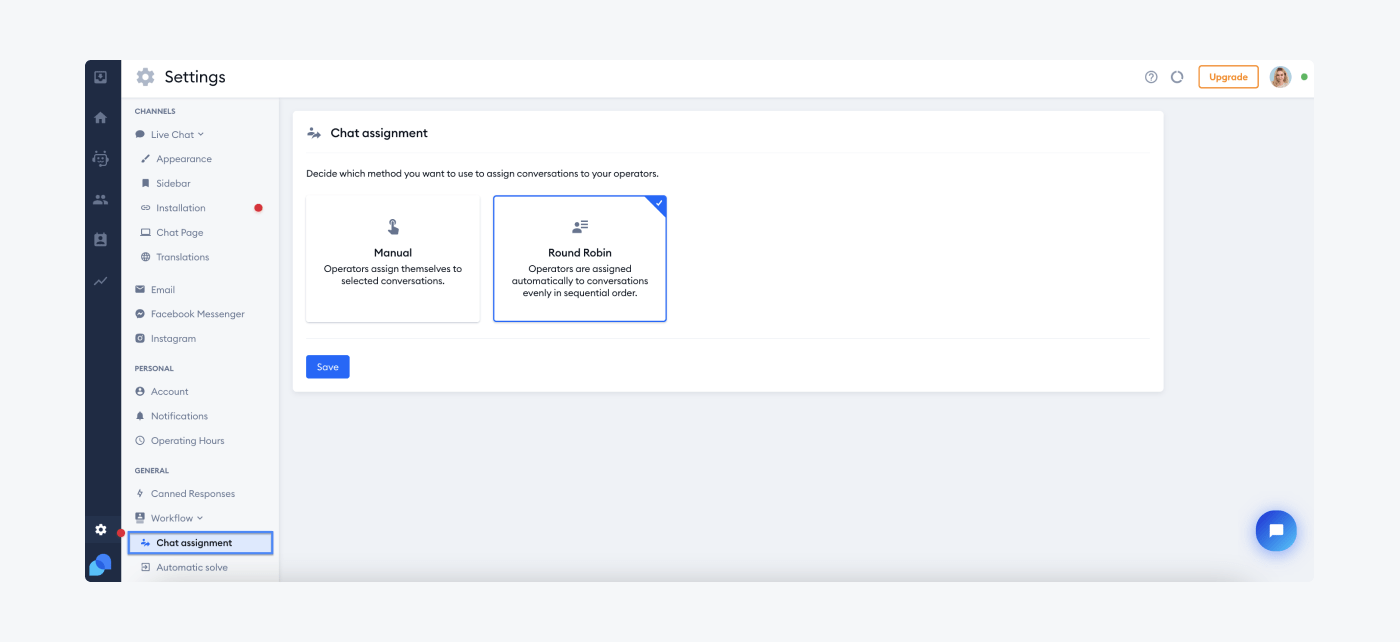Click the Settings gear icon in header
The image size is (1400, 642).
point(146,77)
